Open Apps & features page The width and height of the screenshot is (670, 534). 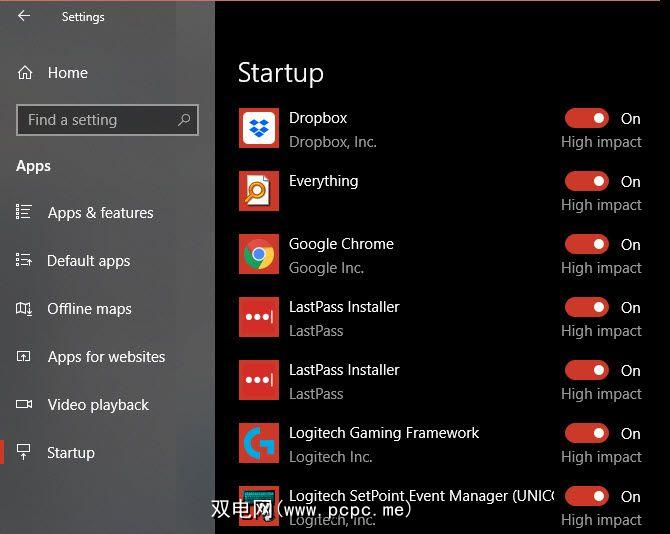(x=101, y=213)
